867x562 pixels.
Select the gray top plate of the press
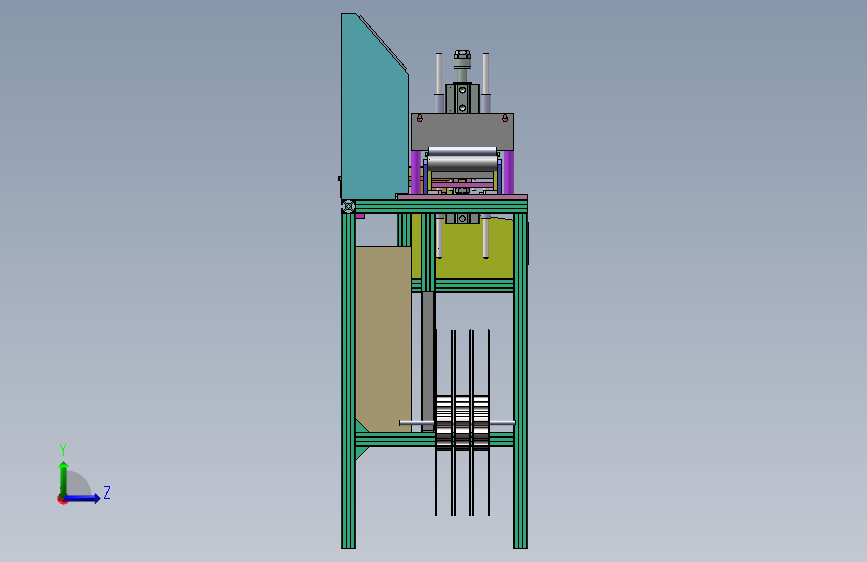pos(462,131)
